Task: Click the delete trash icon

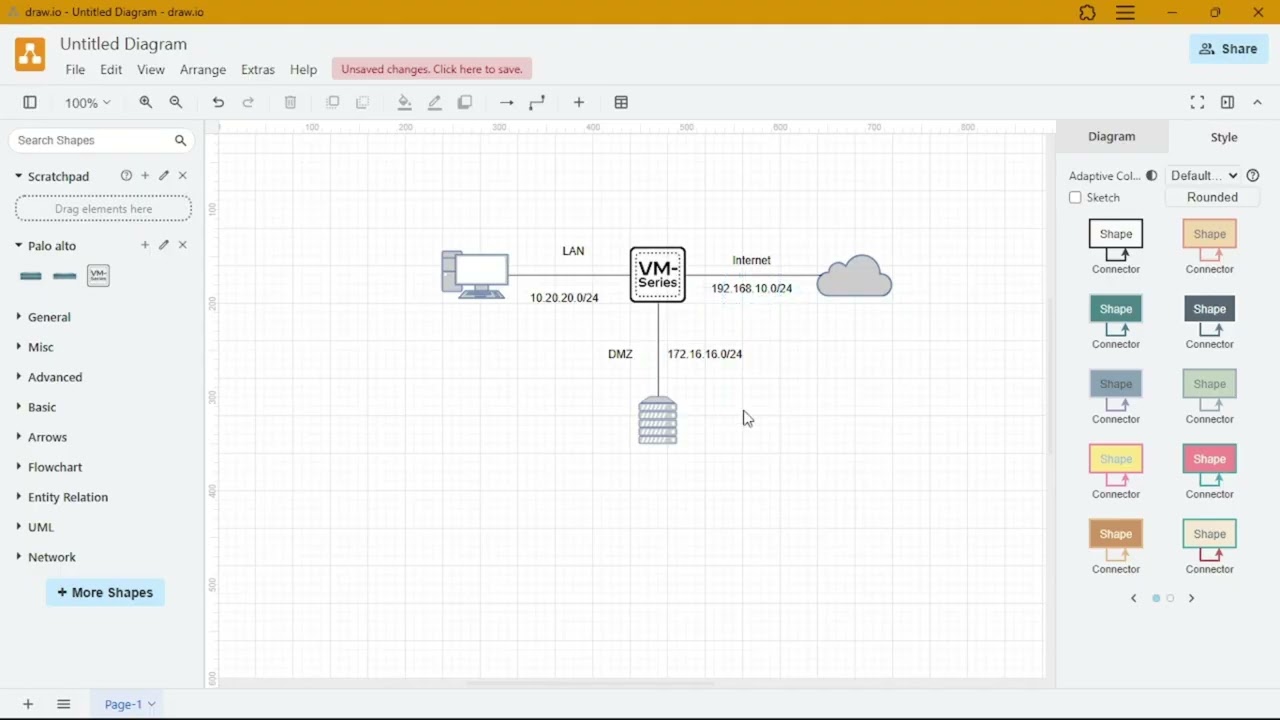Action: pyautogui.click(x=290, y=102)
